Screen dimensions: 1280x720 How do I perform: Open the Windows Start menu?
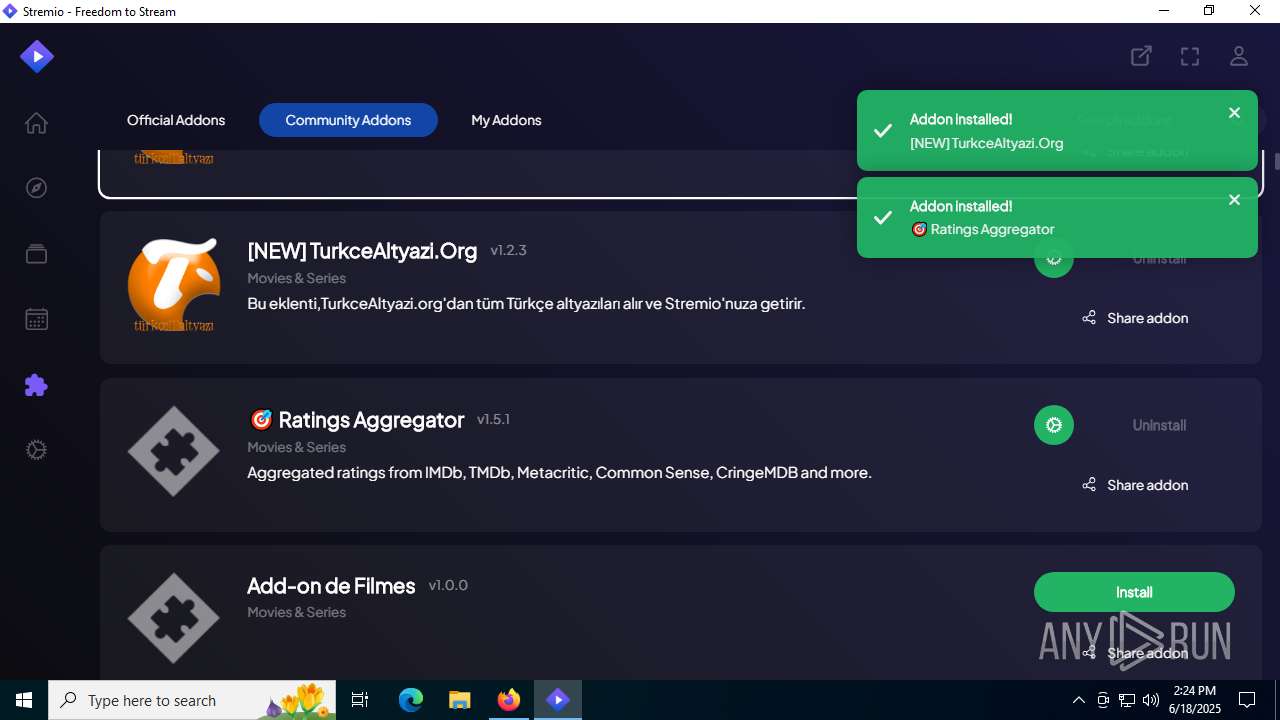point(24,700)
